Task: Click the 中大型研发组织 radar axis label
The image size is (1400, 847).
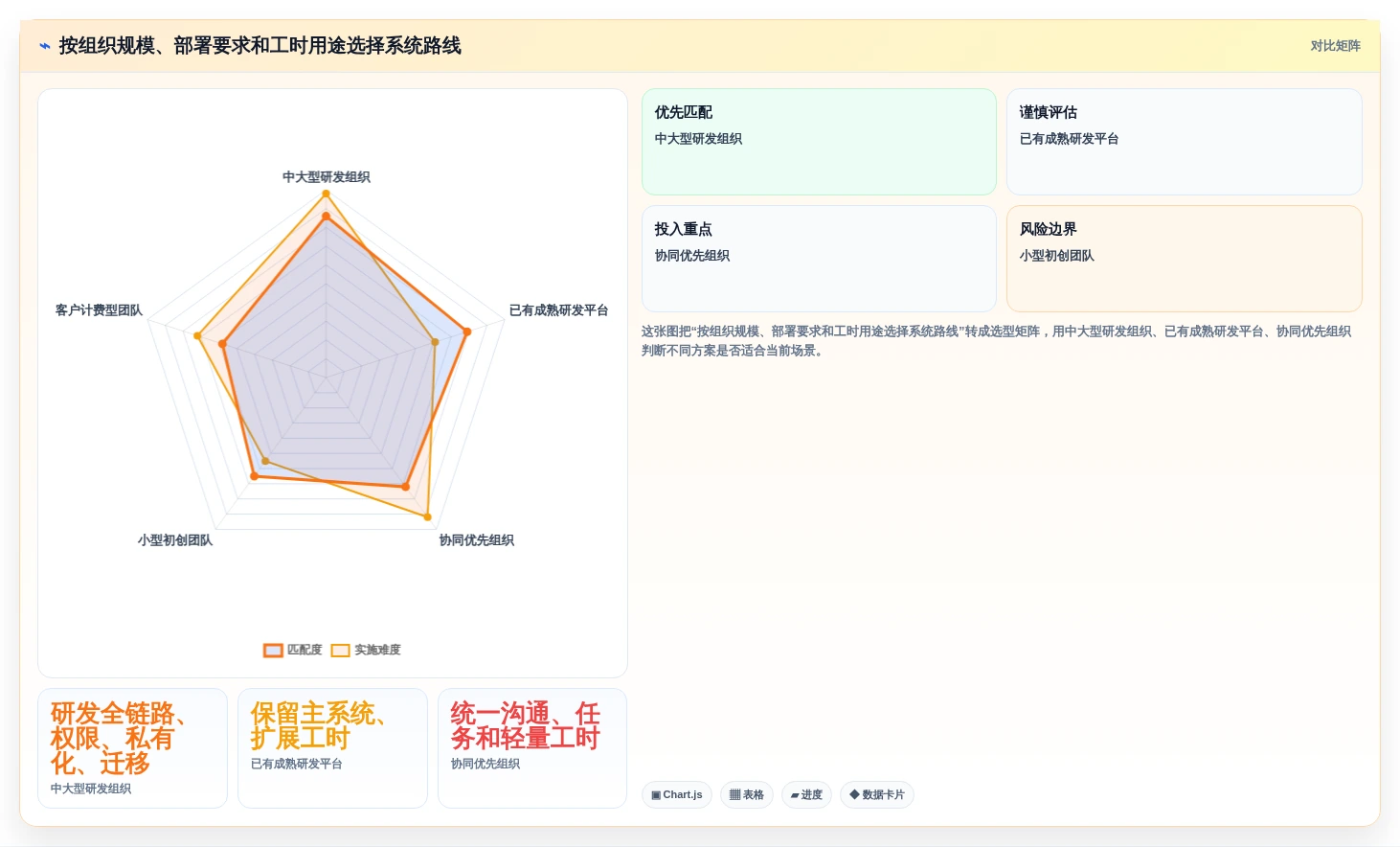Action: (x=326, y=177)
